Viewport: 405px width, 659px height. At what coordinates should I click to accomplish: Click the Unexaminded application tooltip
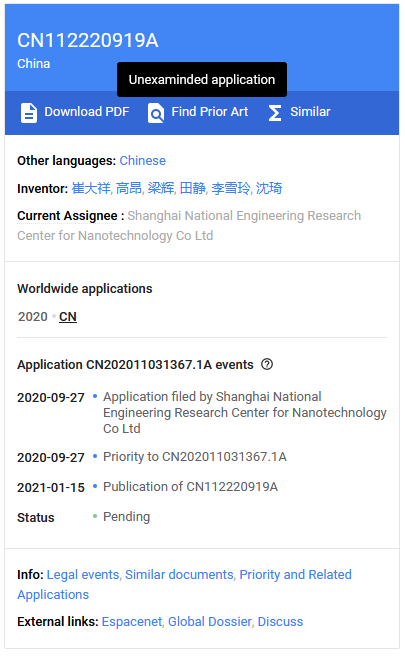pos(202,79)
